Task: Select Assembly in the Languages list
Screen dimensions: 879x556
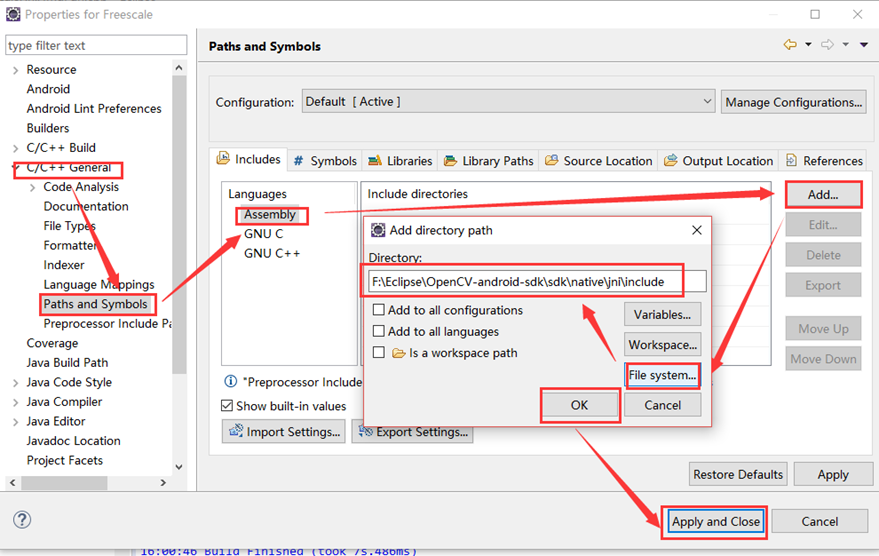Action: 270,215
